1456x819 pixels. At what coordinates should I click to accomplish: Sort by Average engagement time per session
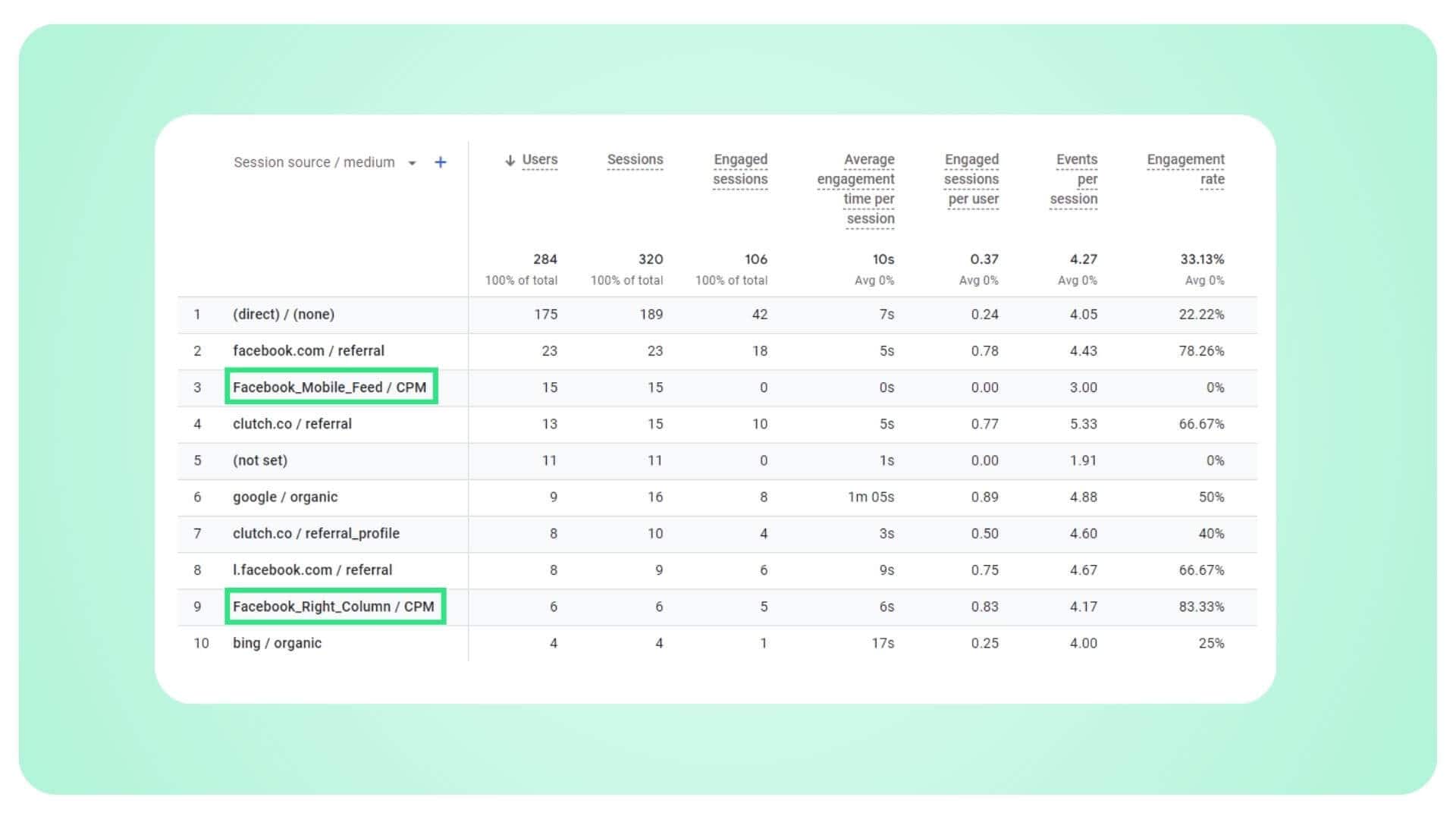pyautogui.click(x=856, y=188)
